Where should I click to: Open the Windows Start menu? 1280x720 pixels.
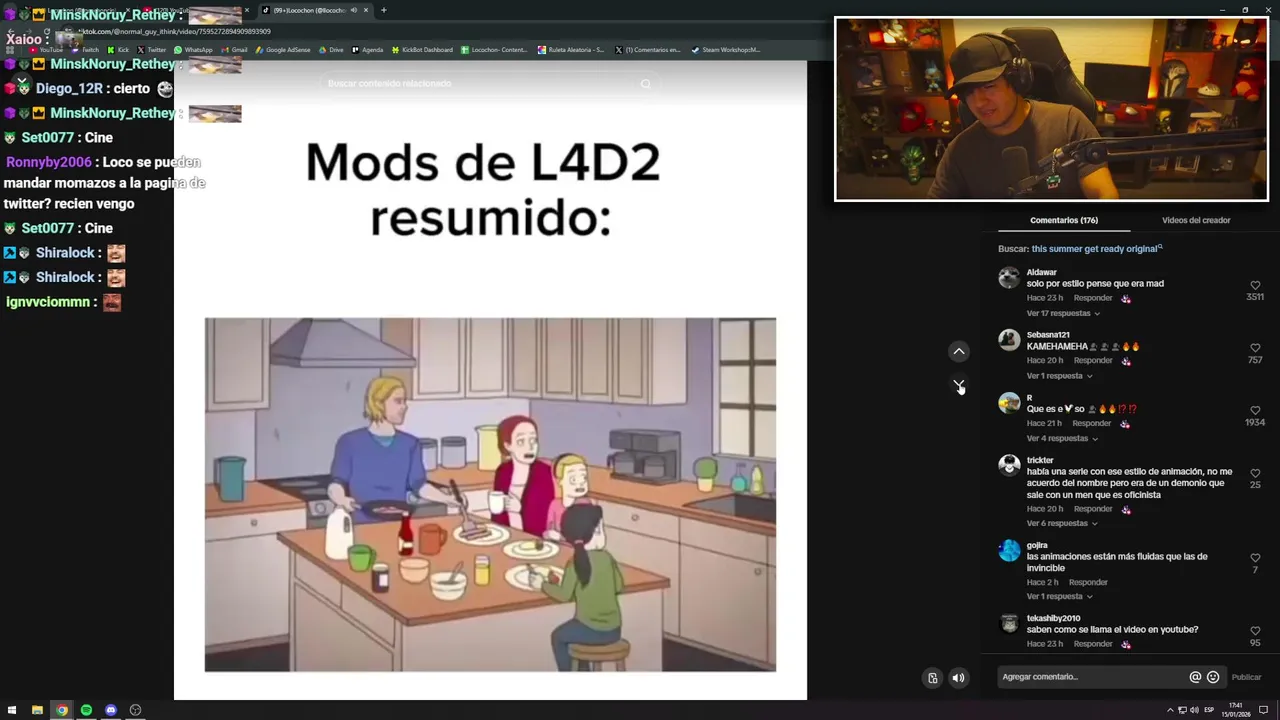pyautogui.click(x=12, y=710)
